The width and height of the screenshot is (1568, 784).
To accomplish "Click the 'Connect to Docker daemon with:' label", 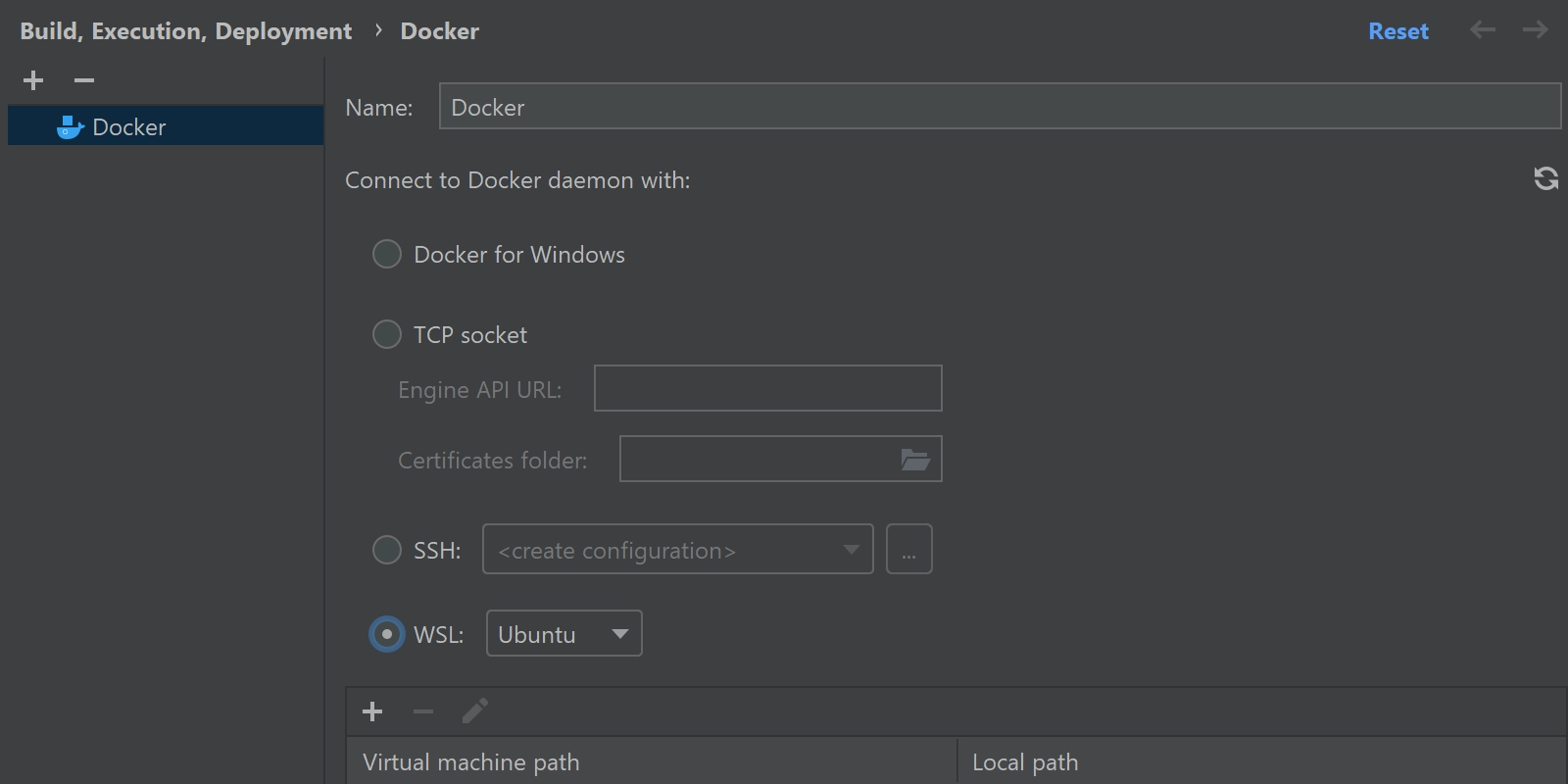I will pos(517,180).
